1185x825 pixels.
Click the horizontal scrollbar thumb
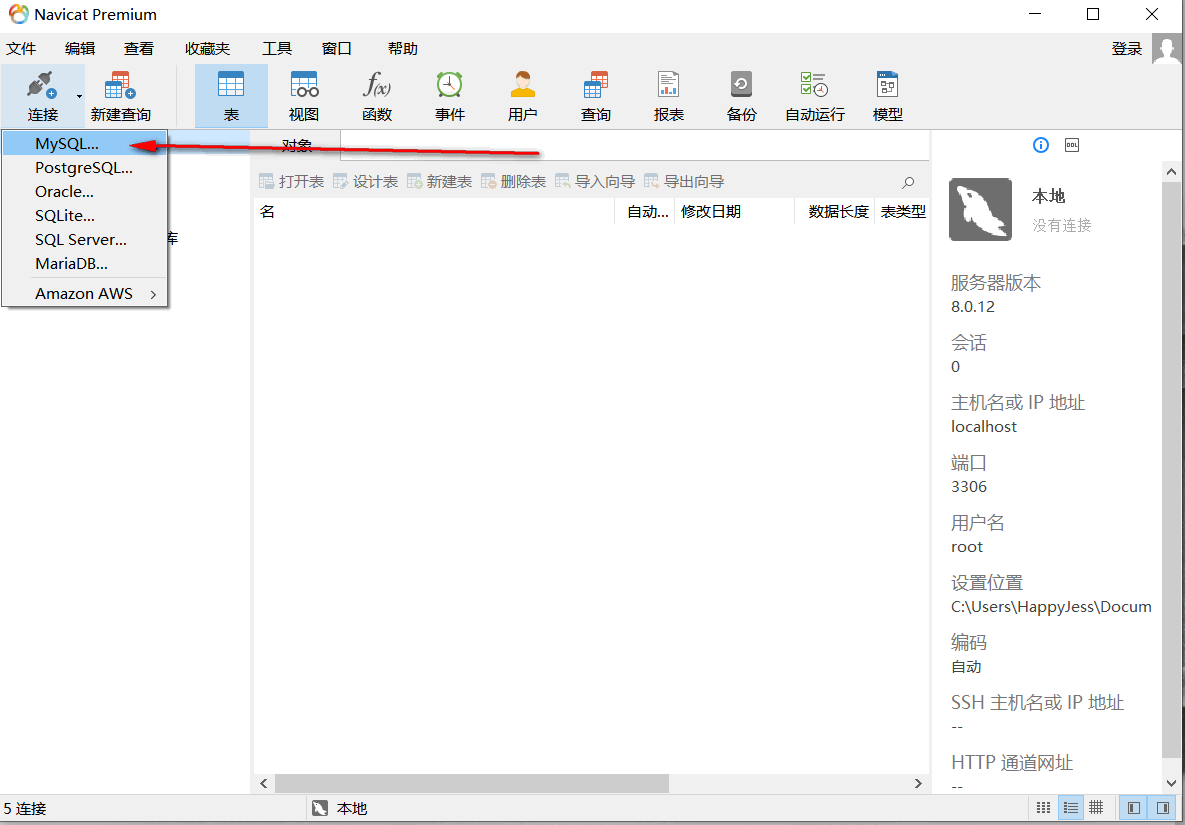pyautogui.click(x=472, y=783)
